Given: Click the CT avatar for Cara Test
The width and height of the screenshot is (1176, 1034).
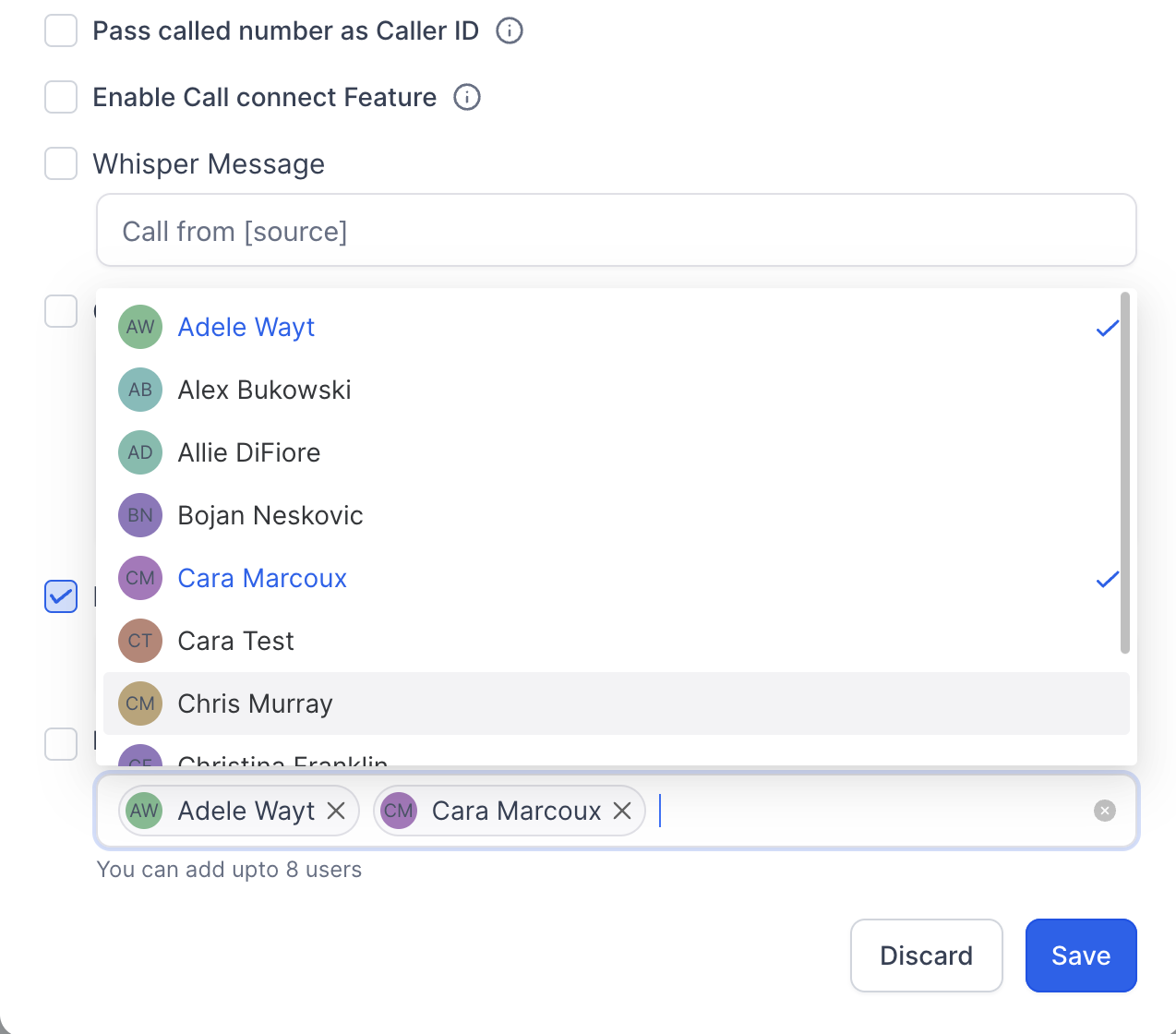Looking at the screenshot, I should click(x=140, y=641).
